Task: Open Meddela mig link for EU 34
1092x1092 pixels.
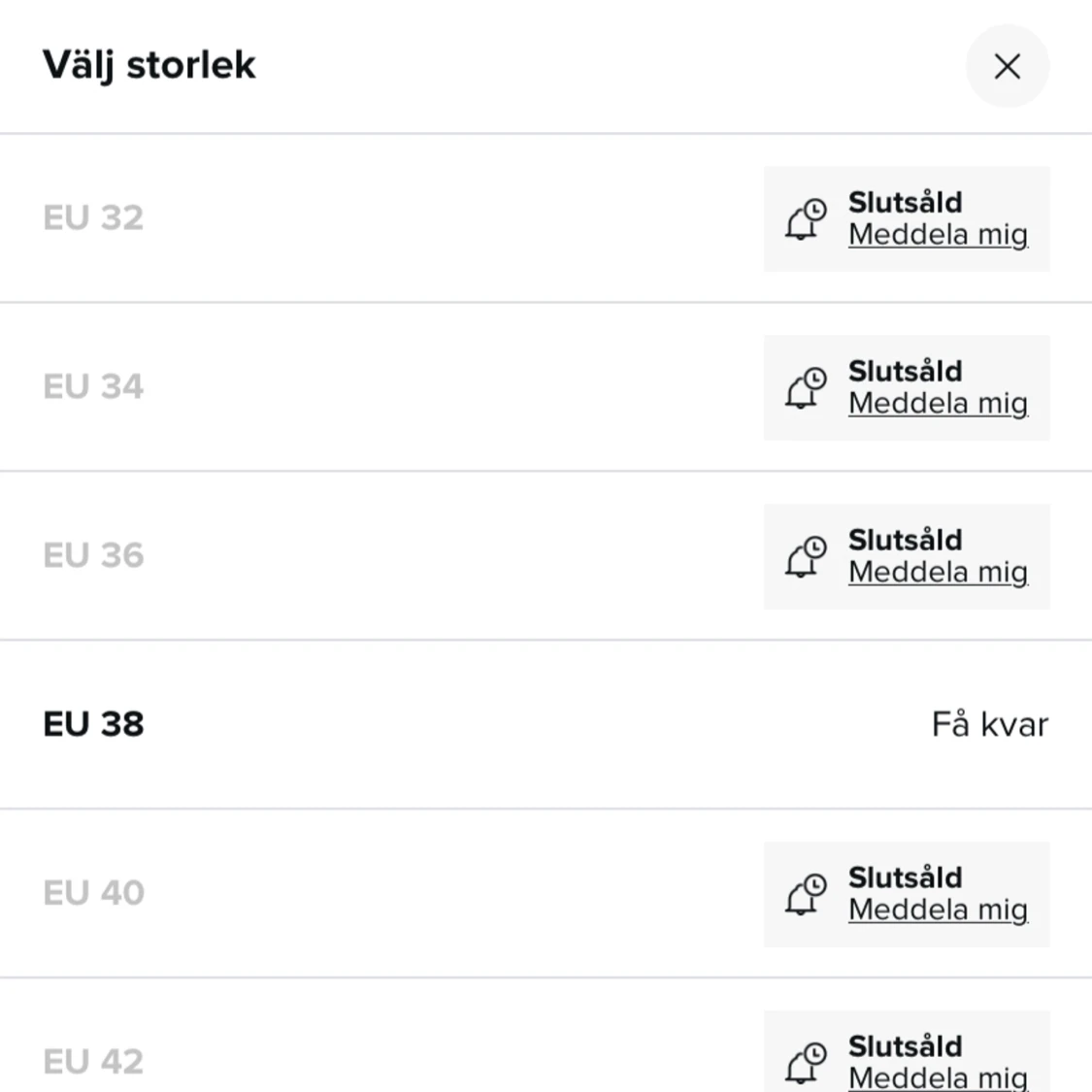Action: 938,403
